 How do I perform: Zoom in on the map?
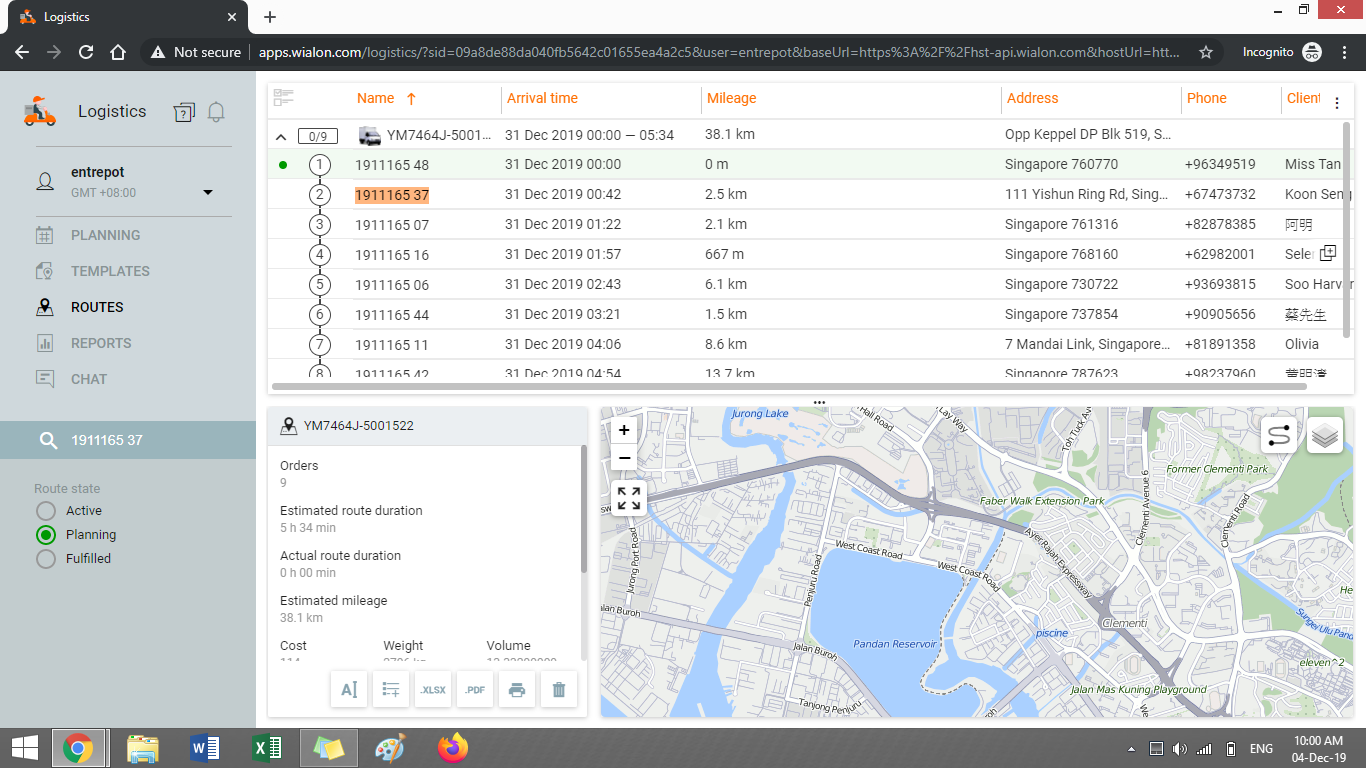624,431
